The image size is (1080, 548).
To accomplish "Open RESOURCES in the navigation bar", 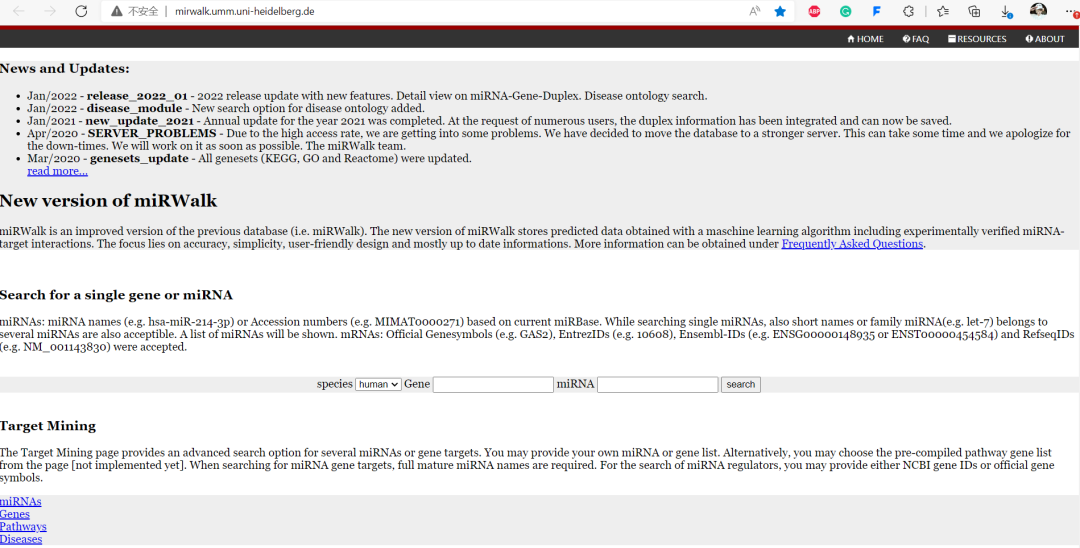I will [977, 39].
